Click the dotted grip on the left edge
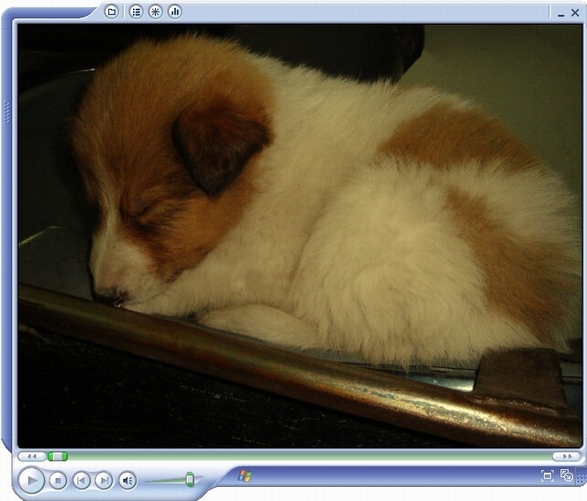The image size is (587, 501). [x=6, y=112]
